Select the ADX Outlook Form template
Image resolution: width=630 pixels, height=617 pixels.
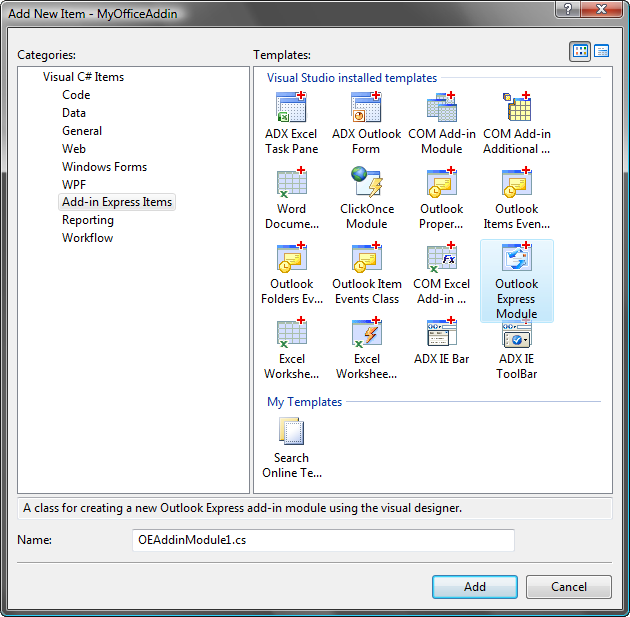click(x=366, y=123)
